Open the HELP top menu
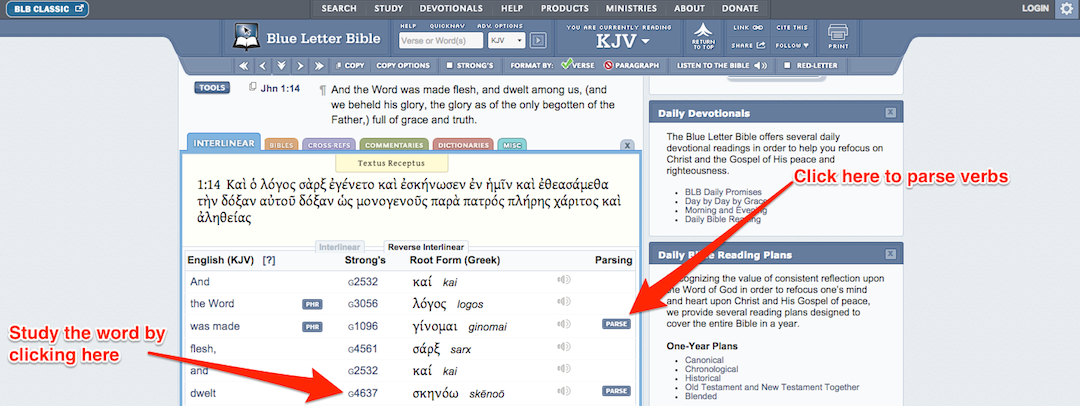1080x406 pixels. click(x=512, y=9)
